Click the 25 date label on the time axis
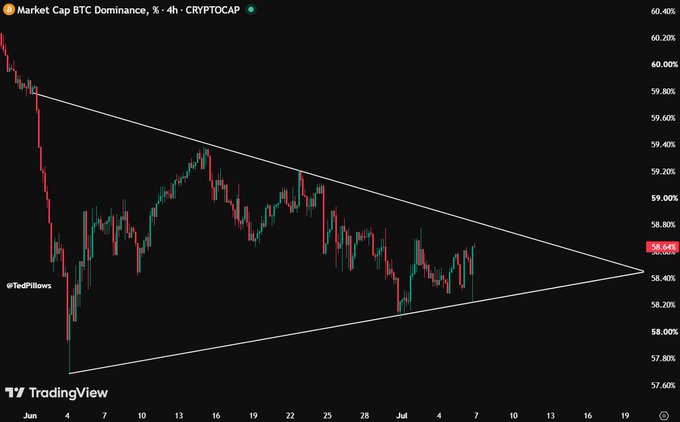680x422 pixels. [327, 415]
